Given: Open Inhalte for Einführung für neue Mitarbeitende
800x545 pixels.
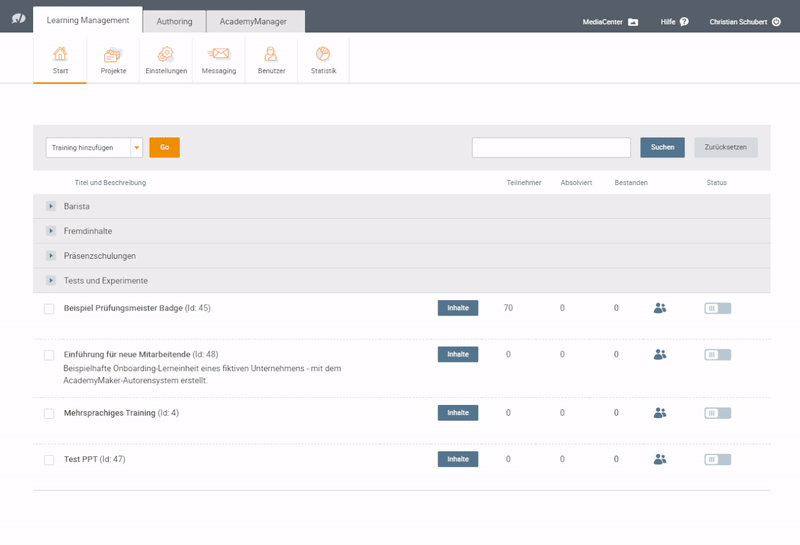Looking at the screenshot, I should coord(458,354).
